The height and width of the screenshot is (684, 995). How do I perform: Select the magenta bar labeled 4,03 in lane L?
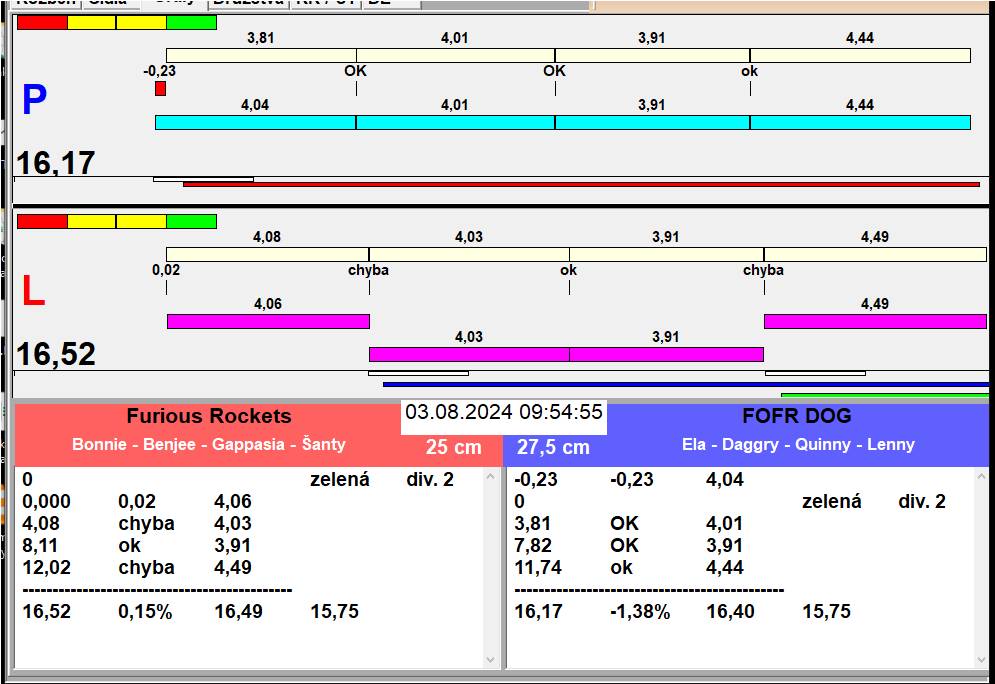pos(469,354)
